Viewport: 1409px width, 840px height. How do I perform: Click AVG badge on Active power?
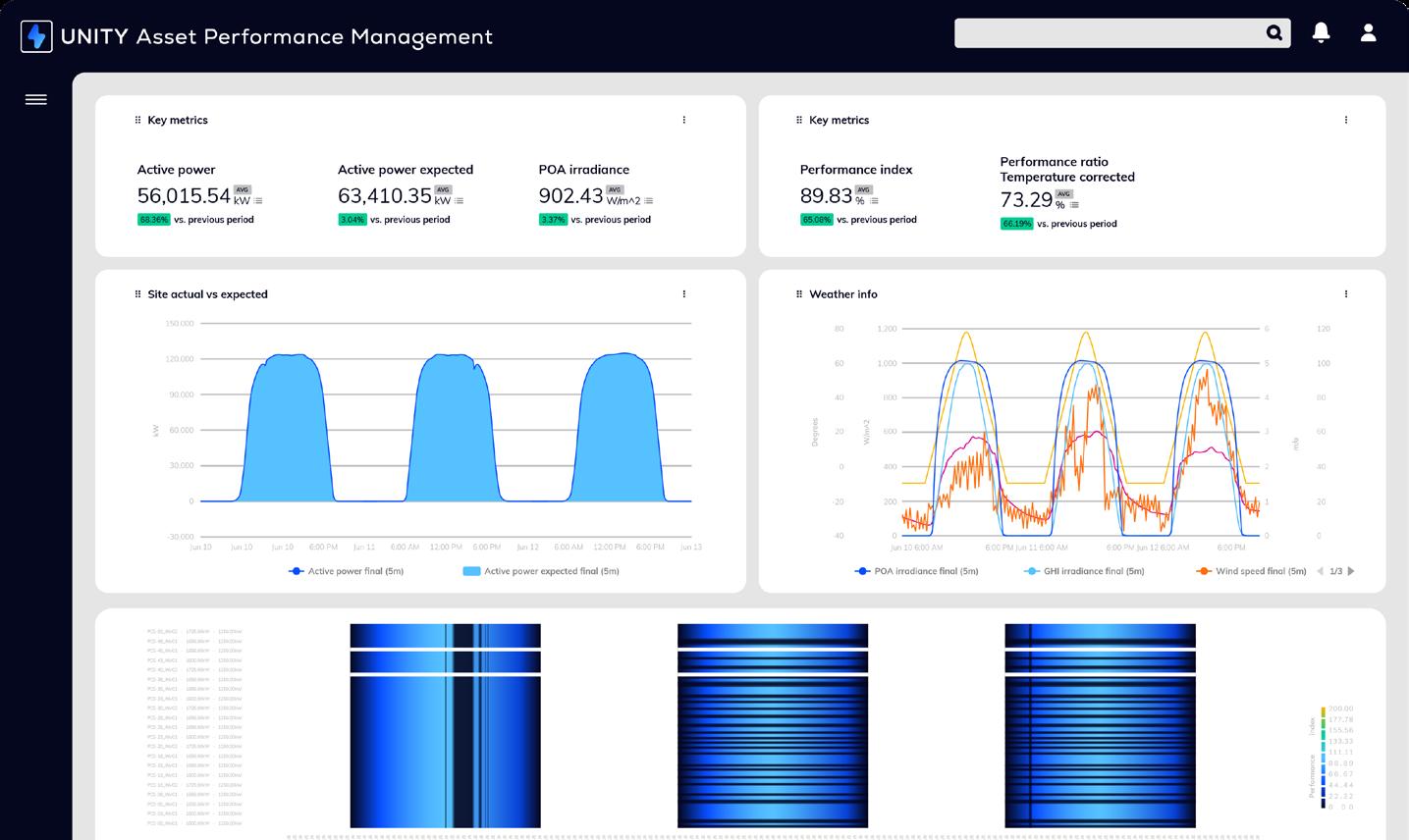243,190
